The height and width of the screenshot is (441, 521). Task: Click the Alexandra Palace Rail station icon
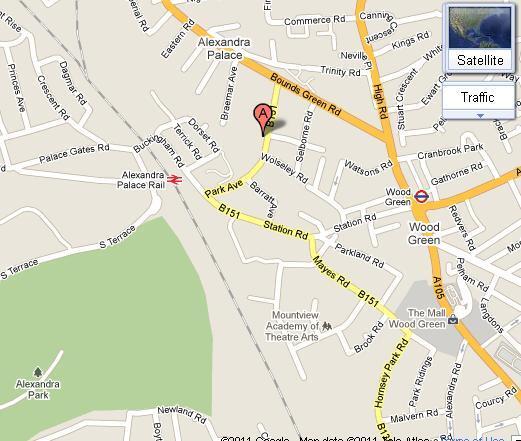174,180
